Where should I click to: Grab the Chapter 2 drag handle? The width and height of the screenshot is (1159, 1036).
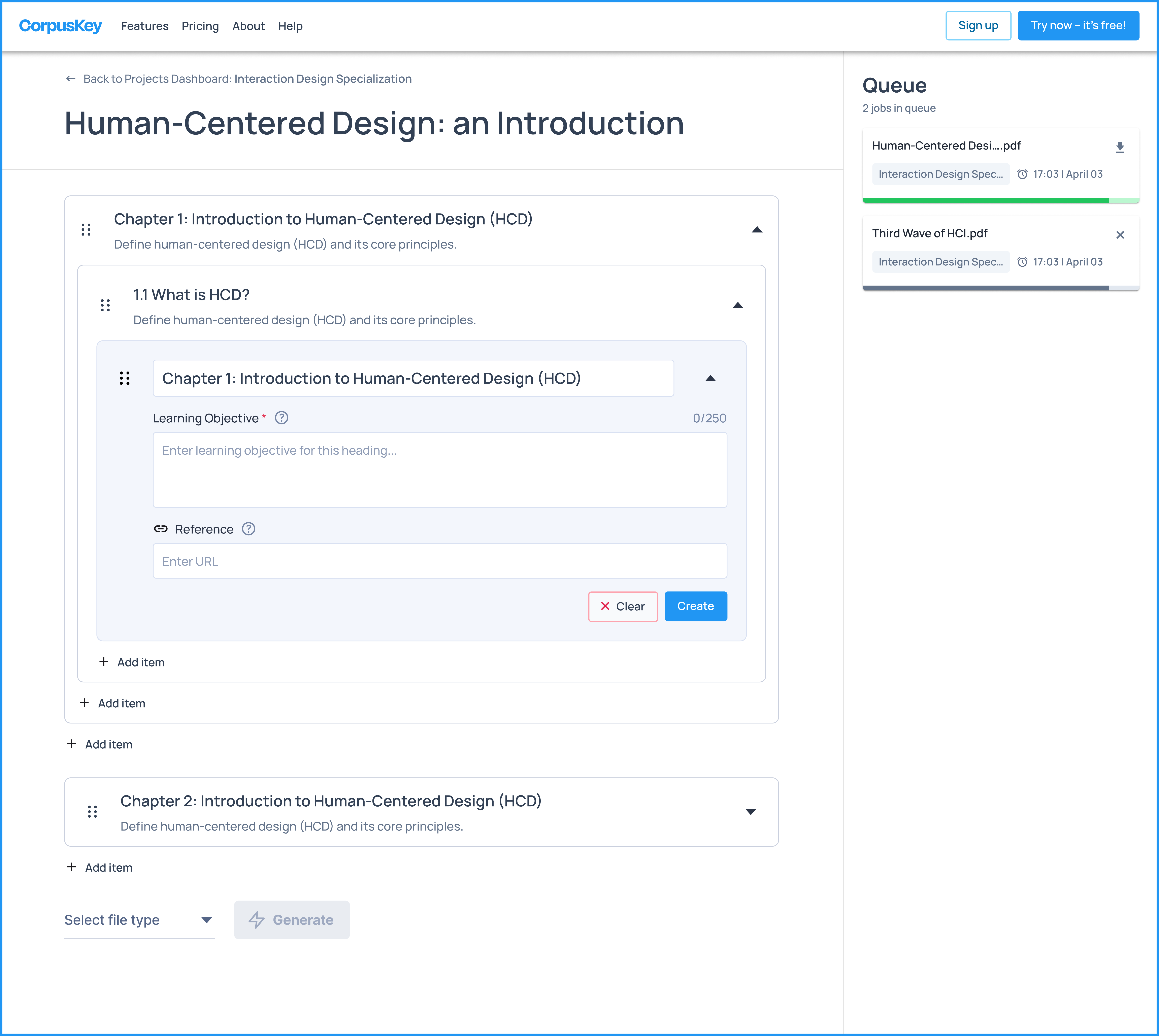92,812
